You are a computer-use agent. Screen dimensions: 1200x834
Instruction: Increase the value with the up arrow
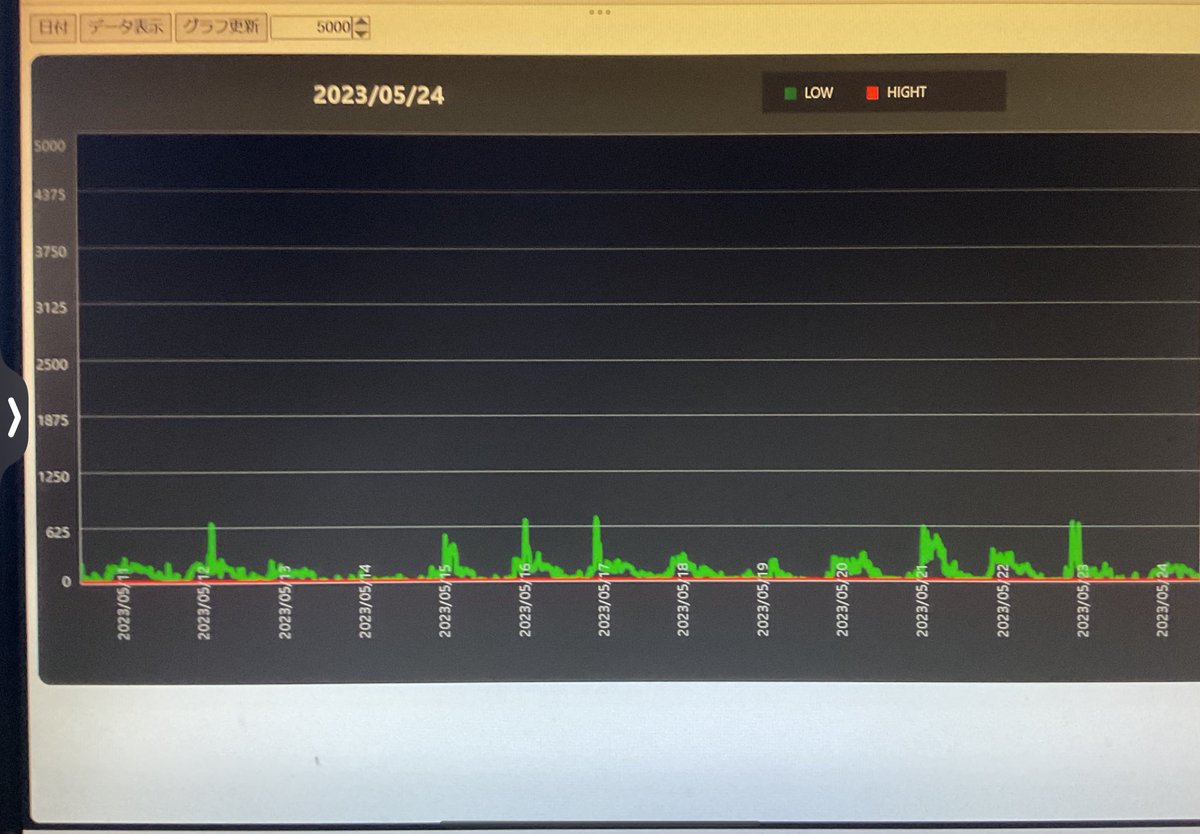[x=362, y=22]
